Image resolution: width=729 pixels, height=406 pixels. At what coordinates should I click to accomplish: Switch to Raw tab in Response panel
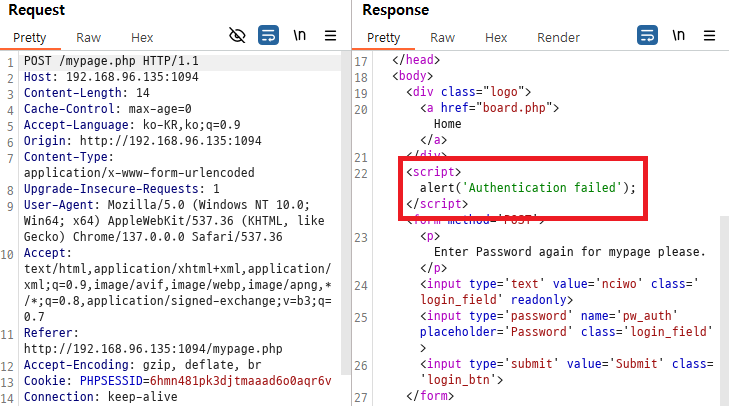click(442, 38)
